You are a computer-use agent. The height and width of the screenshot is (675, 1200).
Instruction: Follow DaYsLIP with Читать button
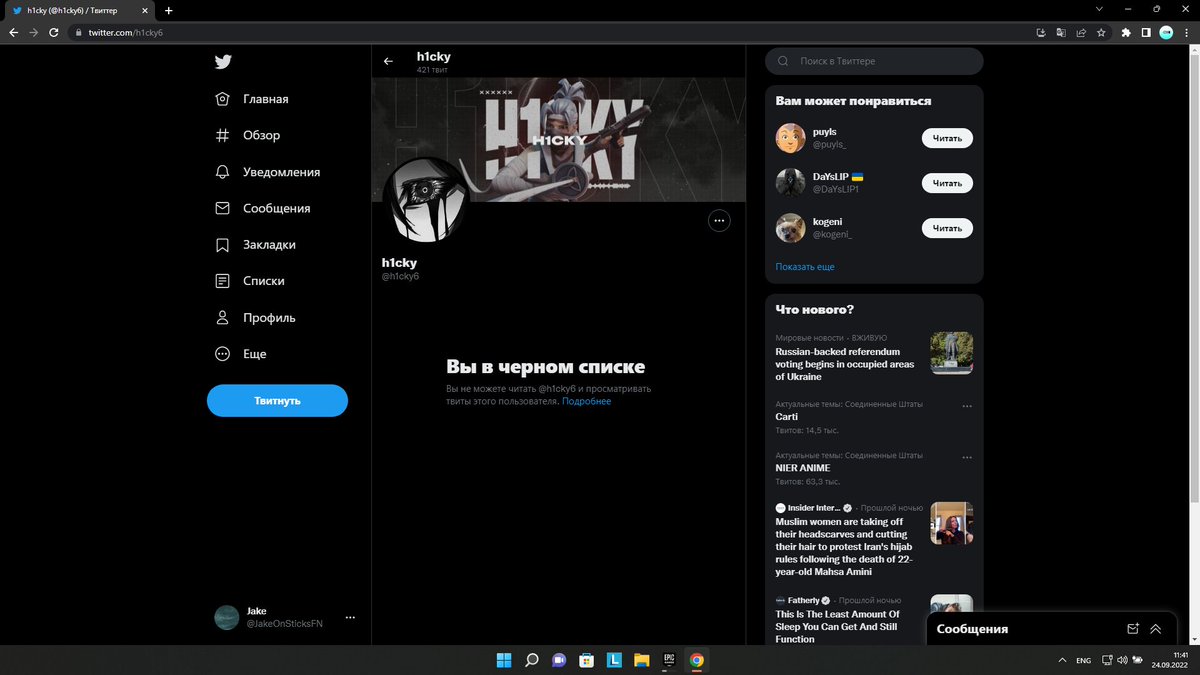pos(947,183)
